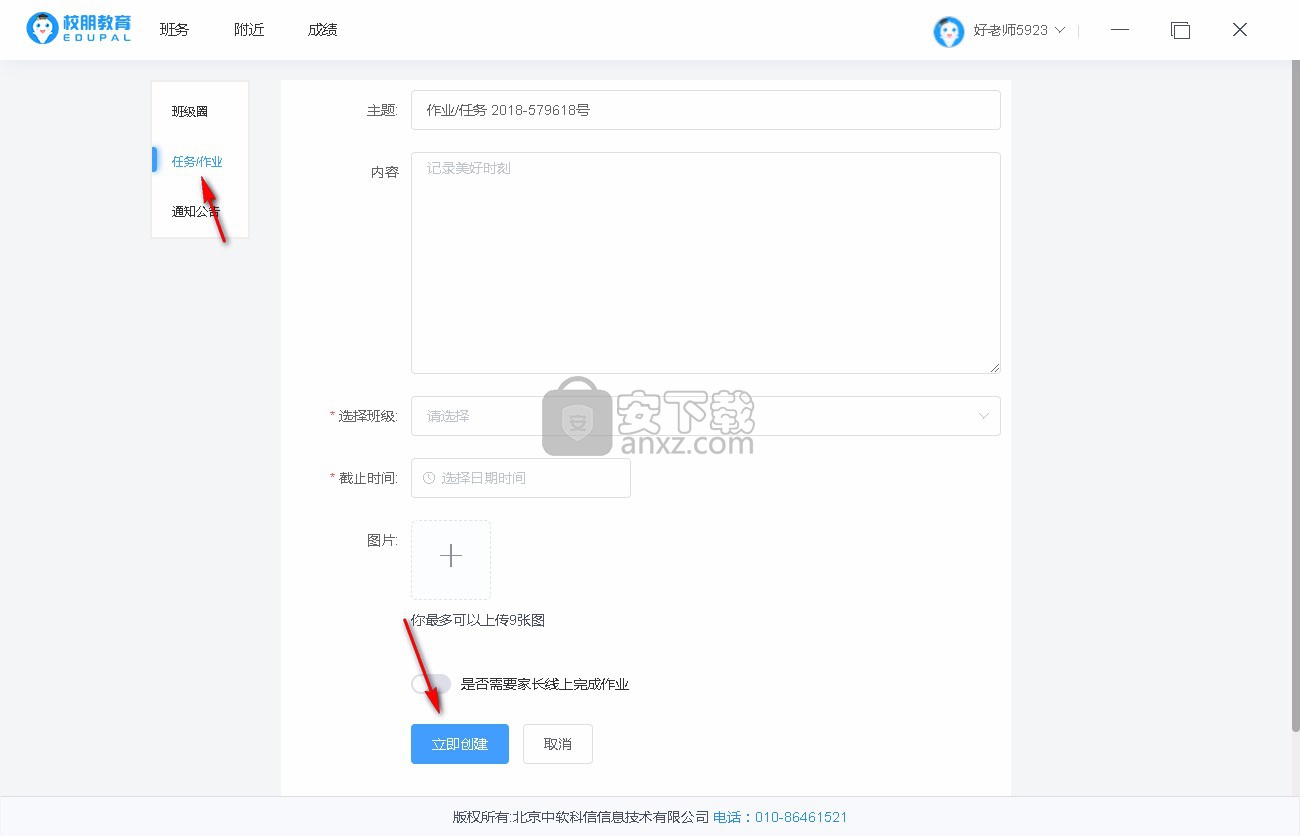The image size is (1300, 836).
Task: Click the EDUPAL penguin logo
Action: click(78, 29)
